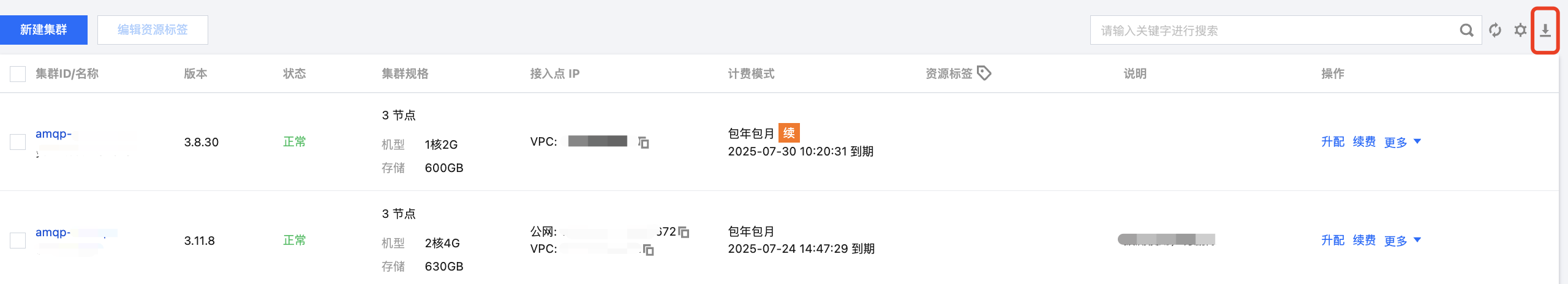Click 续费 for the second cluster
Image resolution: width=1568 pixels, height=284 pixels.
point(1363,241)
